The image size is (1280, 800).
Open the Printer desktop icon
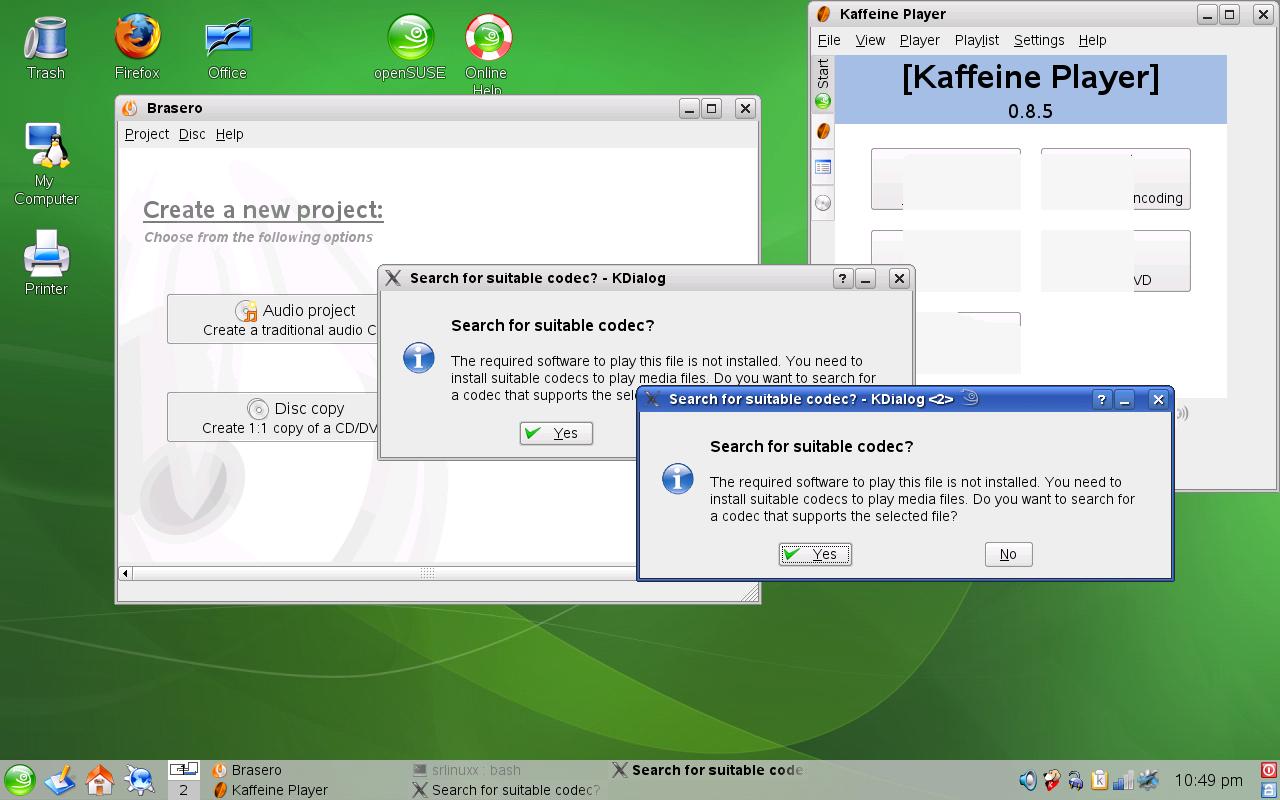[46, 263]
